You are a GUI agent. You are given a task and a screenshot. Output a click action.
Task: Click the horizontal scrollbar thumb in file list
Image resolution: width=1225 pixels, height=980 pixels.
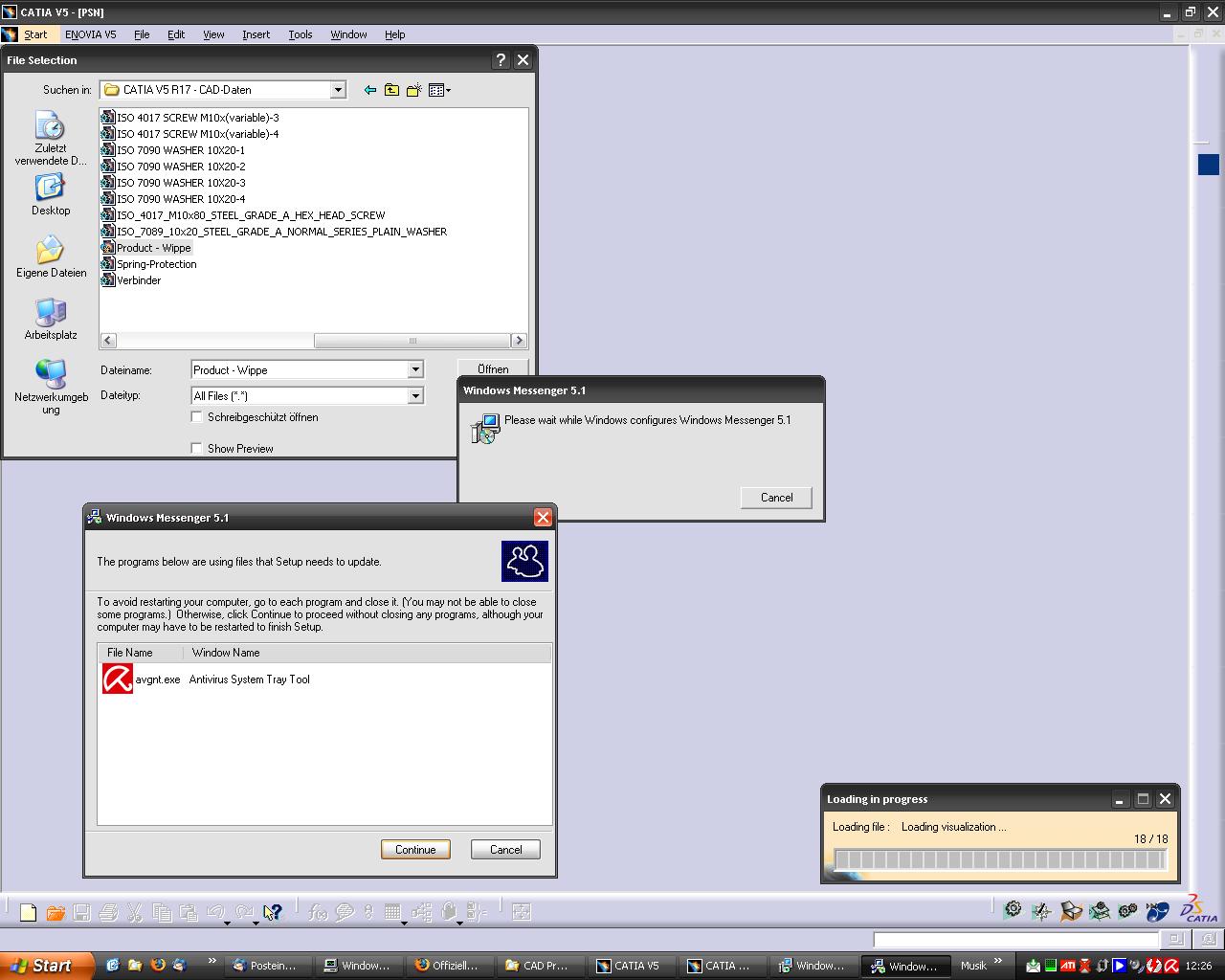412,341
